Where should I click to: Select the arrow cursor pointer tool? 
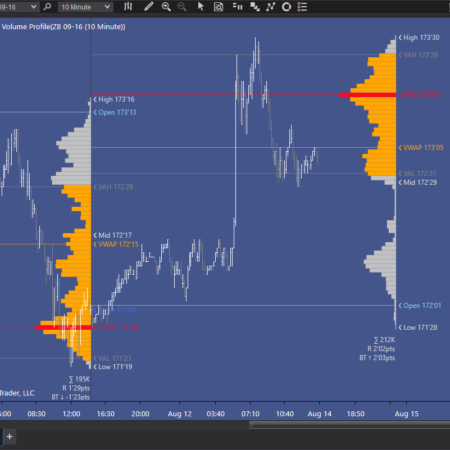pos(200,7)
